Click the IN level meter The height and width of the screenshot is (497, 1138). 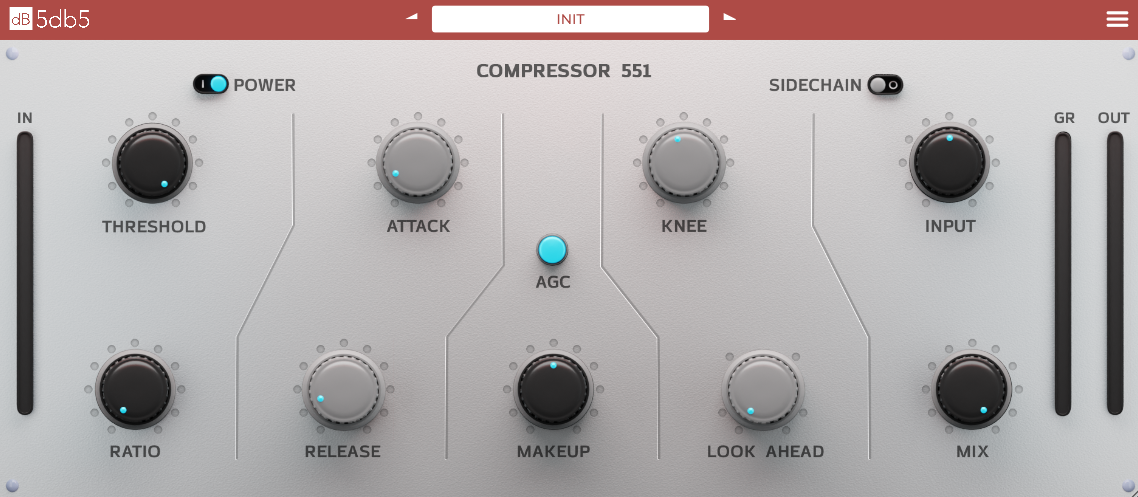click(25, 273)
